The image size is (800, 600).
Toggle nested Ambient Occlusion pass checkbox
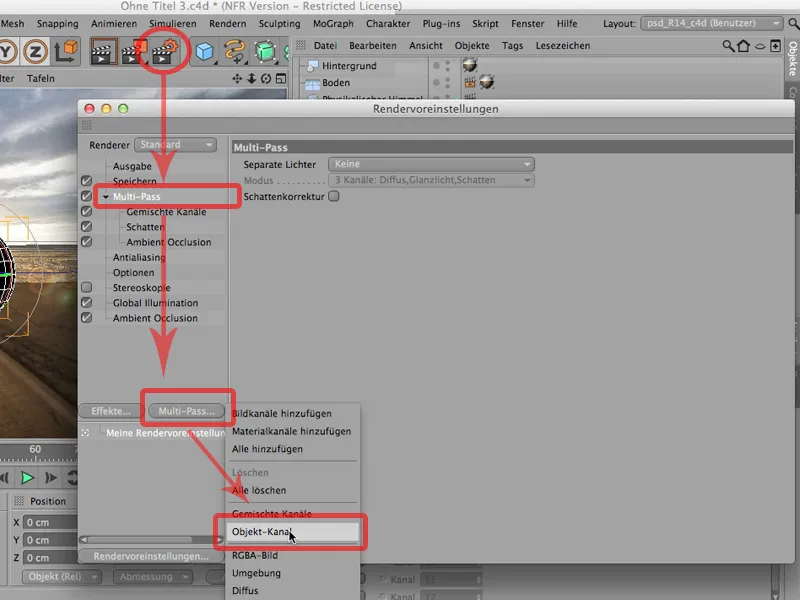tap(87, 242)
